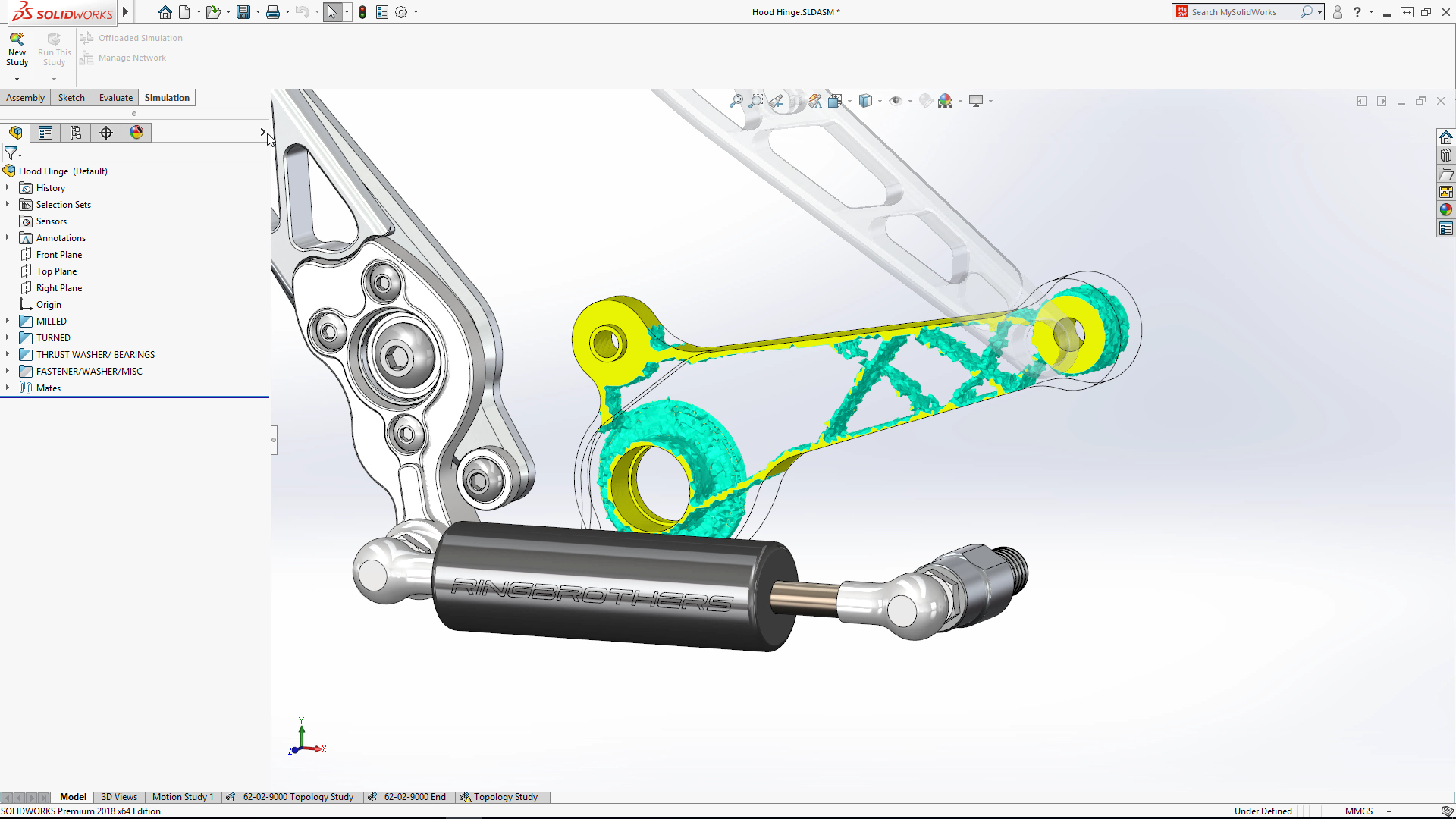Click Zoom to Fit icon

coord(736,101)
